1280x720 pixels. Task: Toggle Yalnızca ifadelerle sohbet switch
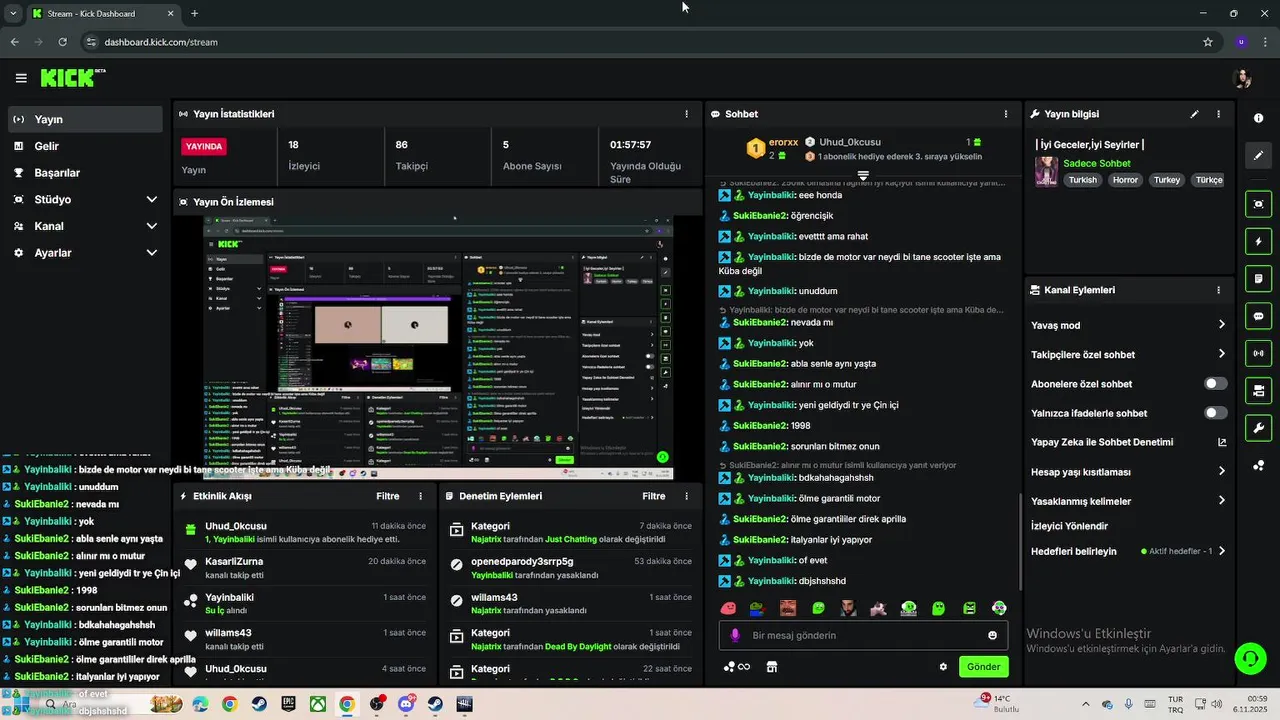pos(1215,413)
